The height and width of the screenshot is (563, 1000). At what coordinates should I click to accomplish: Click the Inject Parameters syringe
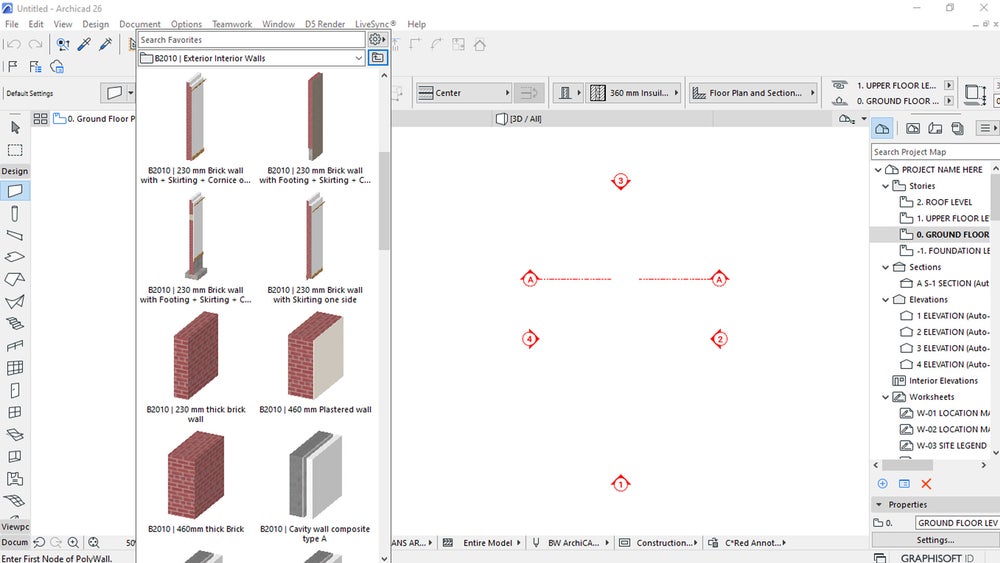(105, 44)
